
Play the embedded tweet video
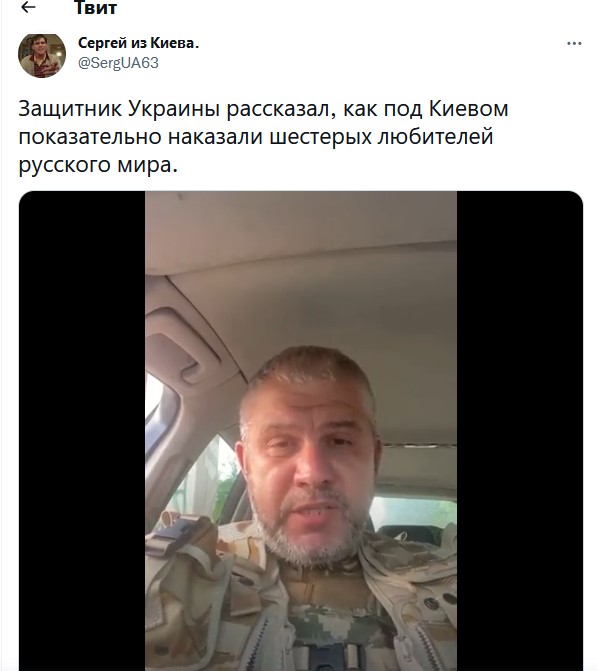[x=301, y=431]
